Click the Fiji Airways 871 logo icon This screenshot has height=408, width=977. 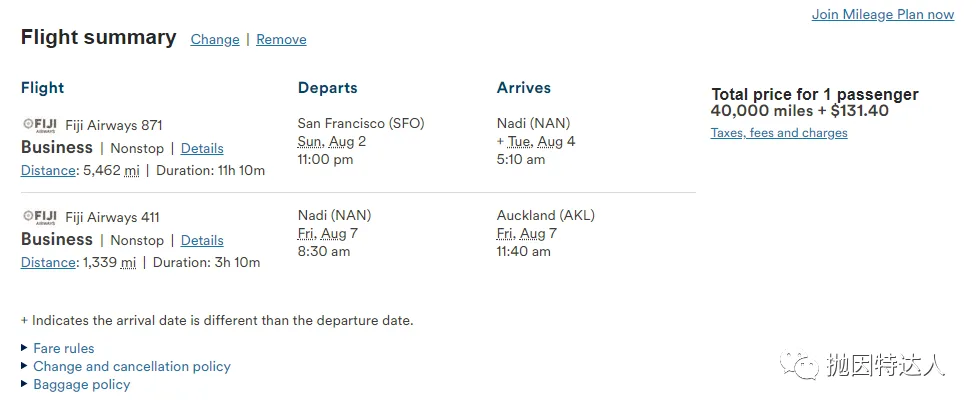40,125
